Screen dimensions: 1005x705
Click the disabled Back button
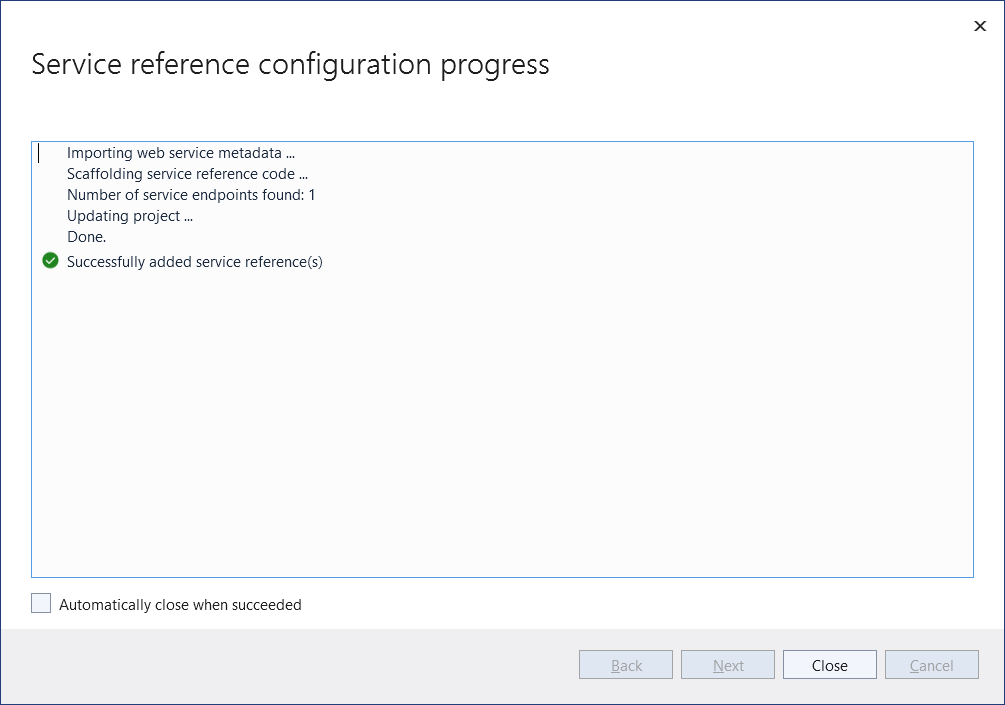[625, 664]
